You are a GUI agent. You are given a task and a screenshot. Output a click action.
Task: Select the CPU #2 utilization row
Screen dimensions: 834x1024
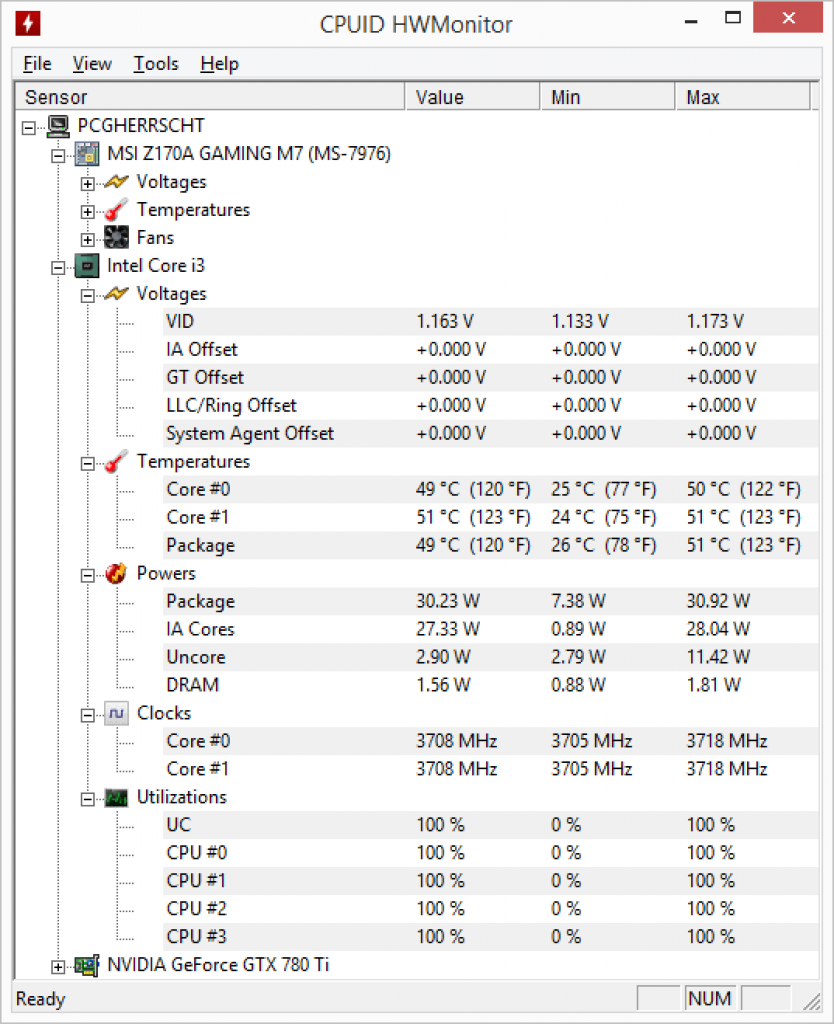click(491, 909)
